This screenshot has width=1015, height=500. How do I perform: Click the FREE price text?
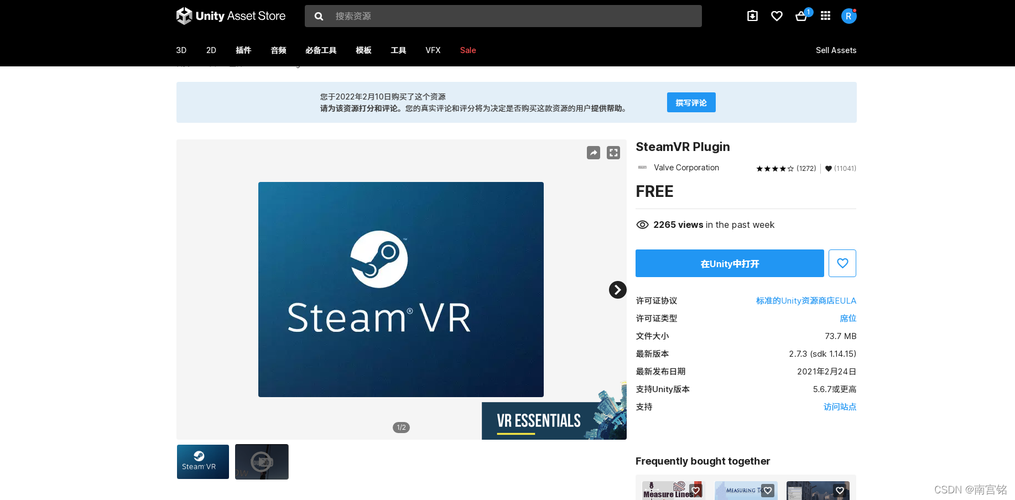coord(654,191)
